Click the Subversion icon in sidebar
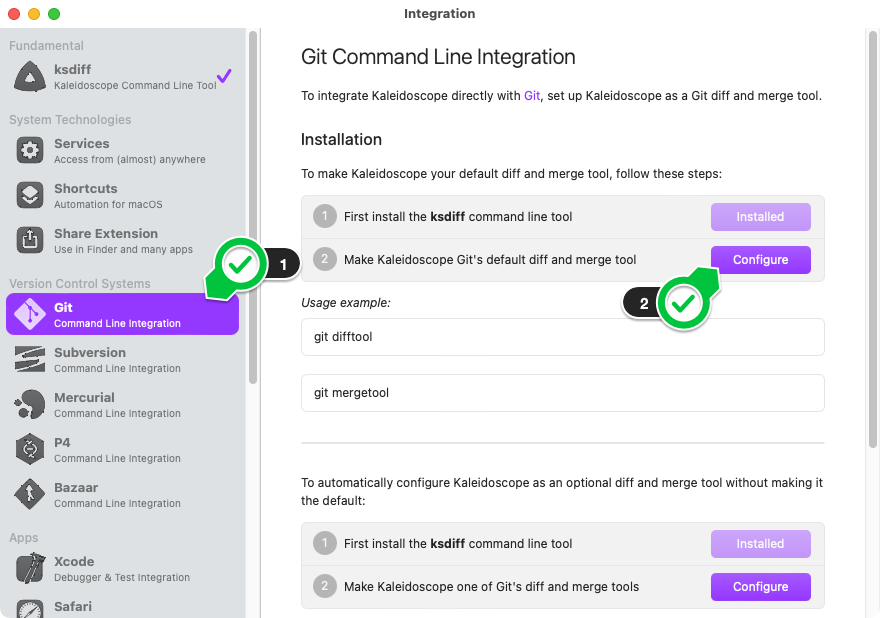Screen dimensions: 880x618 tap(30, 360)
